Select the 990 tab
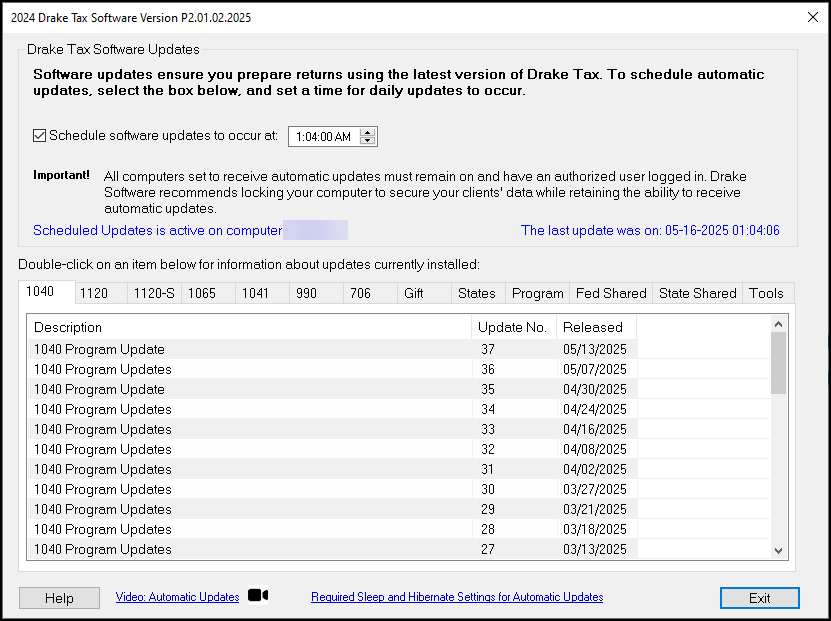831x621 pixels. point(316,293)
